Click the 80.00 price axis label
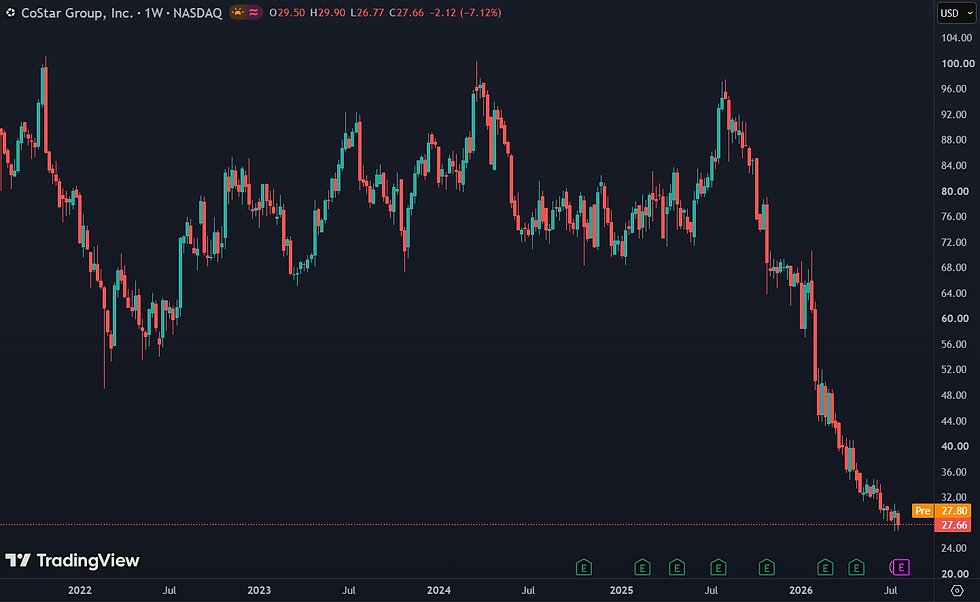 coord(954,191)
